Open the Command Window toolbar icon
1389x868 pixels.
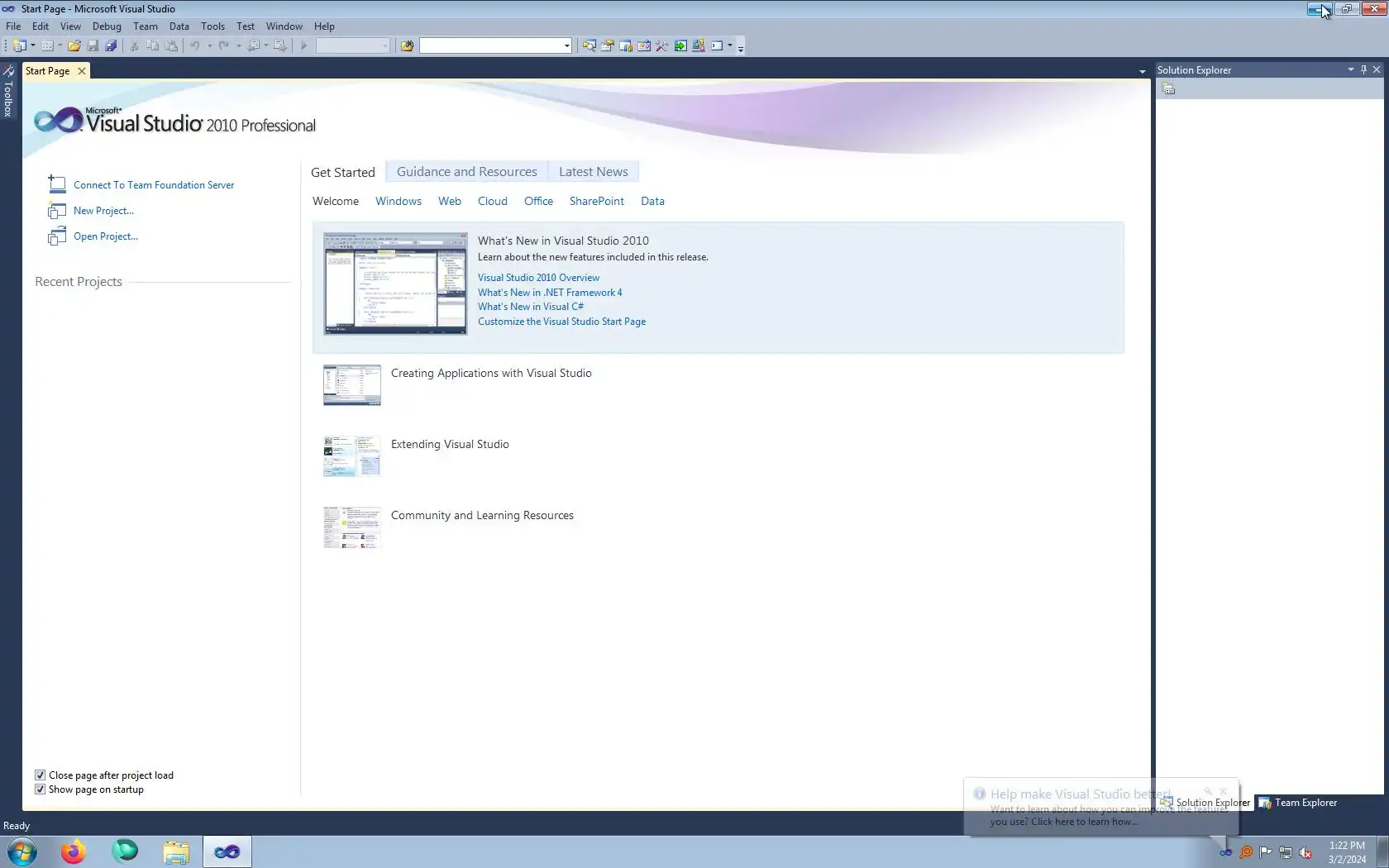pos(717,46)
